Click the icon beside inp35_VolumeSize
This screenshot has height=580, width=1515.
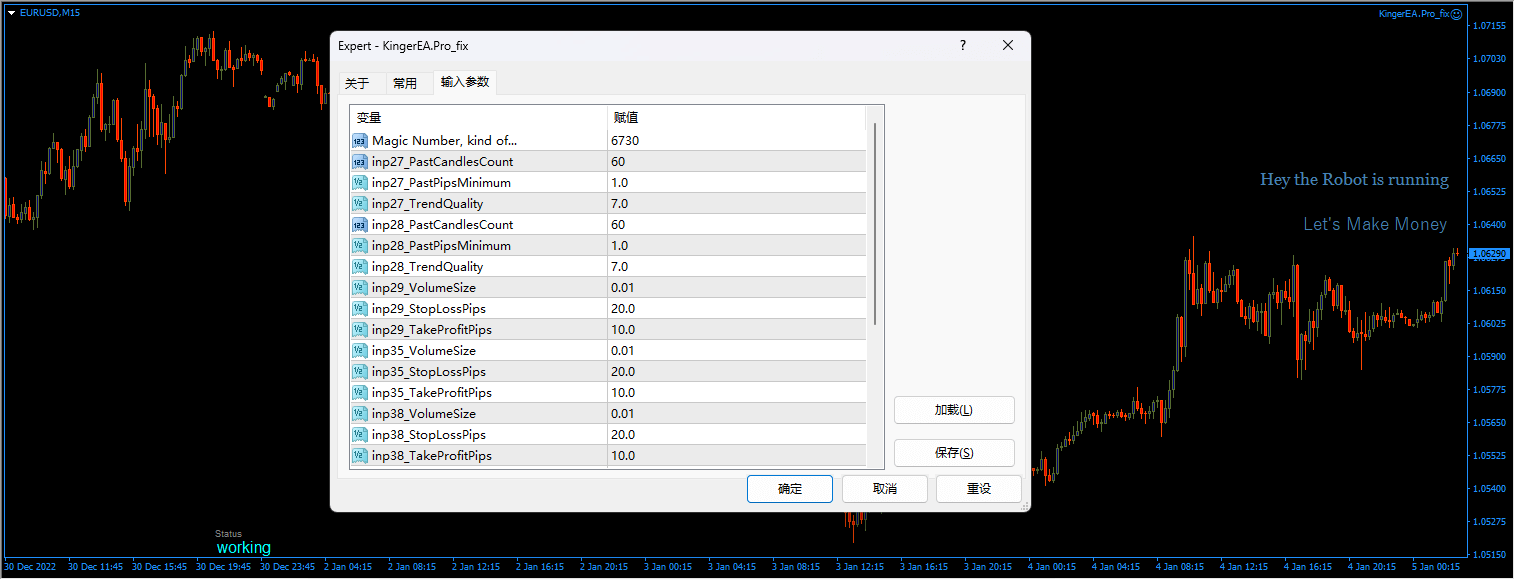tap(360, 351)
